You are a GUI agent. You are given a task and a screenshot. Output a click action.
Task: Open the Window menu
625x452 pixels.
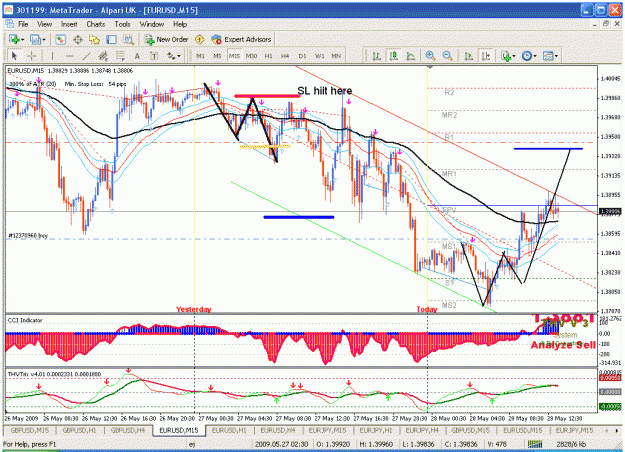(x=151, y=24)
